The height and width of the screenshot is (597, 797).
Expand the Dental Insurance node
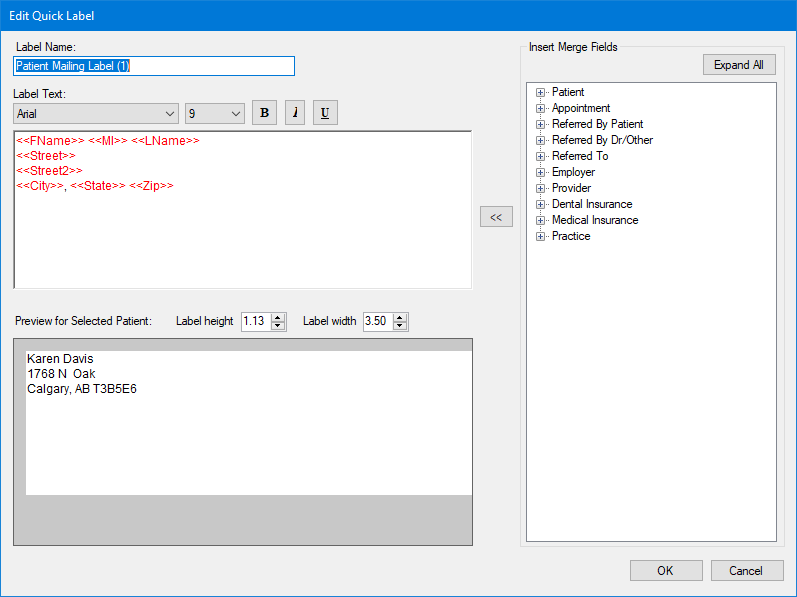point(541,204)
